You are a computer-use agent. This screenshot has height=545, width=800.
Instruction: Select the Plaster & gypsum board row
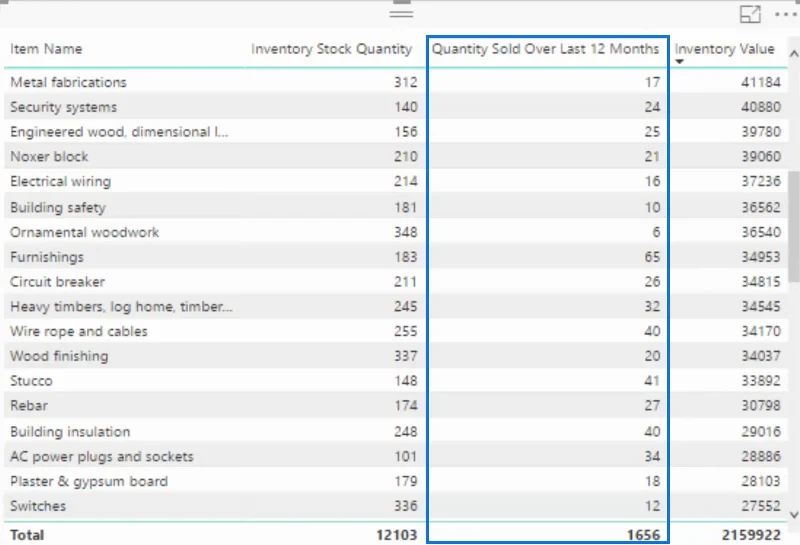point(395,481)
